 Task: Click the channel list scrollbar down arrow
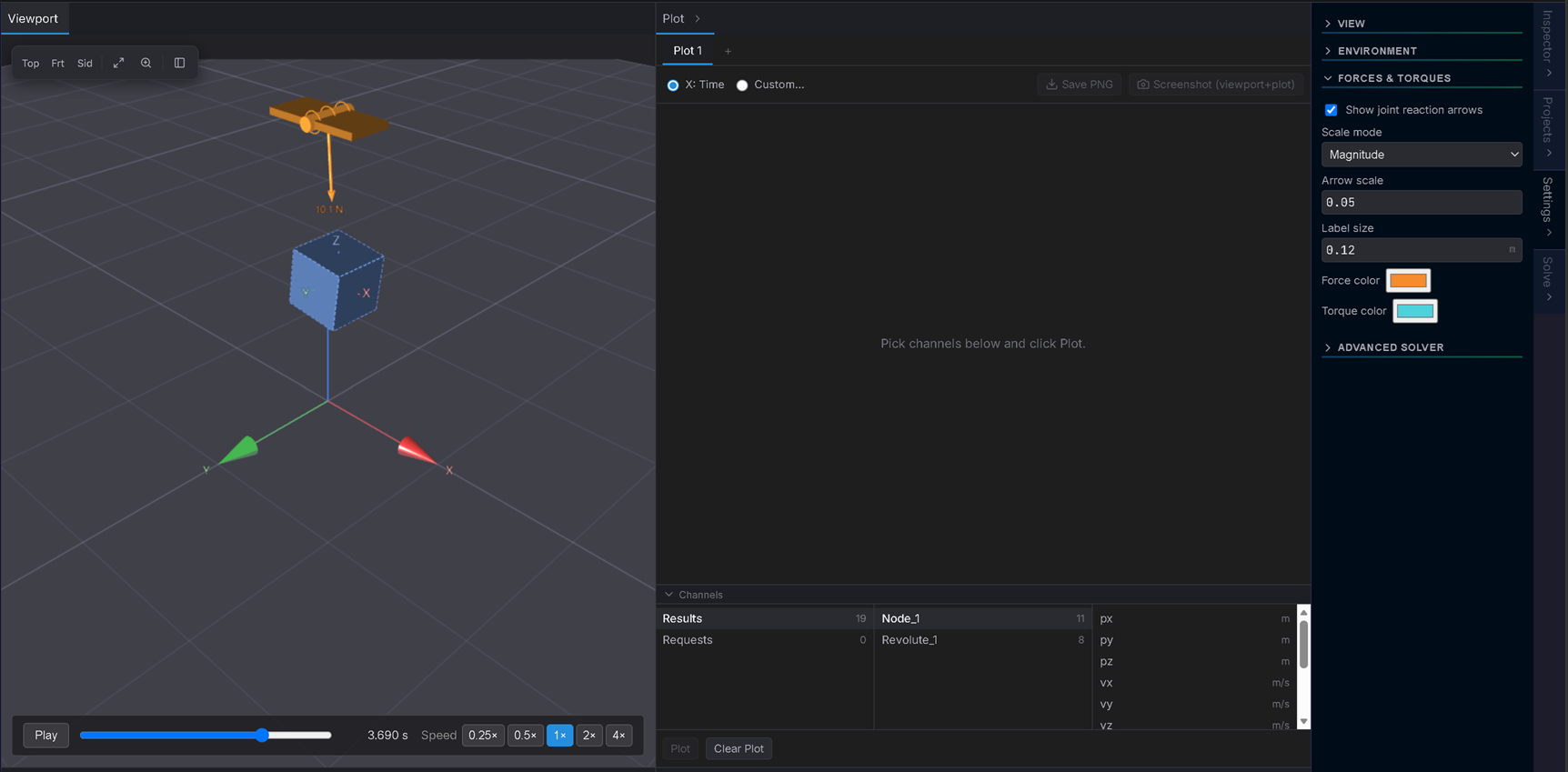tap(1303, 722)
